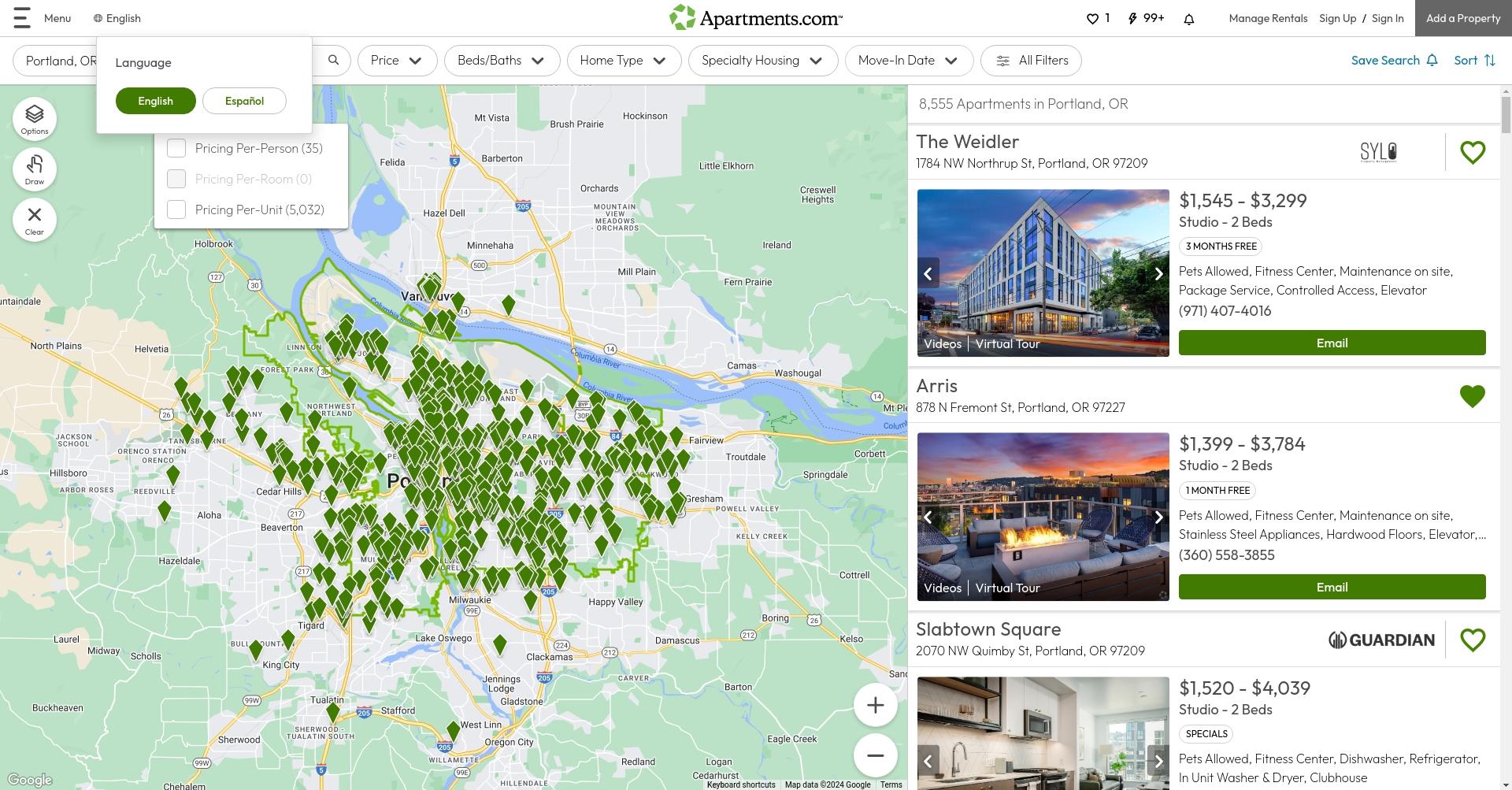
Task: Email the Arris property
Action: point(1332,587)
